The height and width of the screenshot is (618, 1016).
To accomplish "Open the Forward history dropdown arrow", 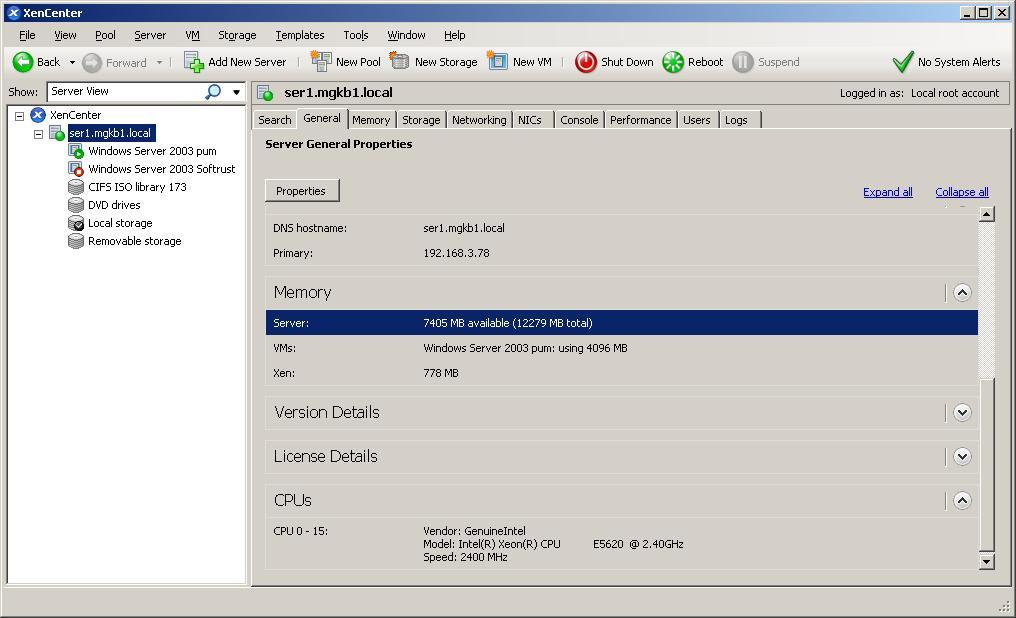I will tap(159, 63).
